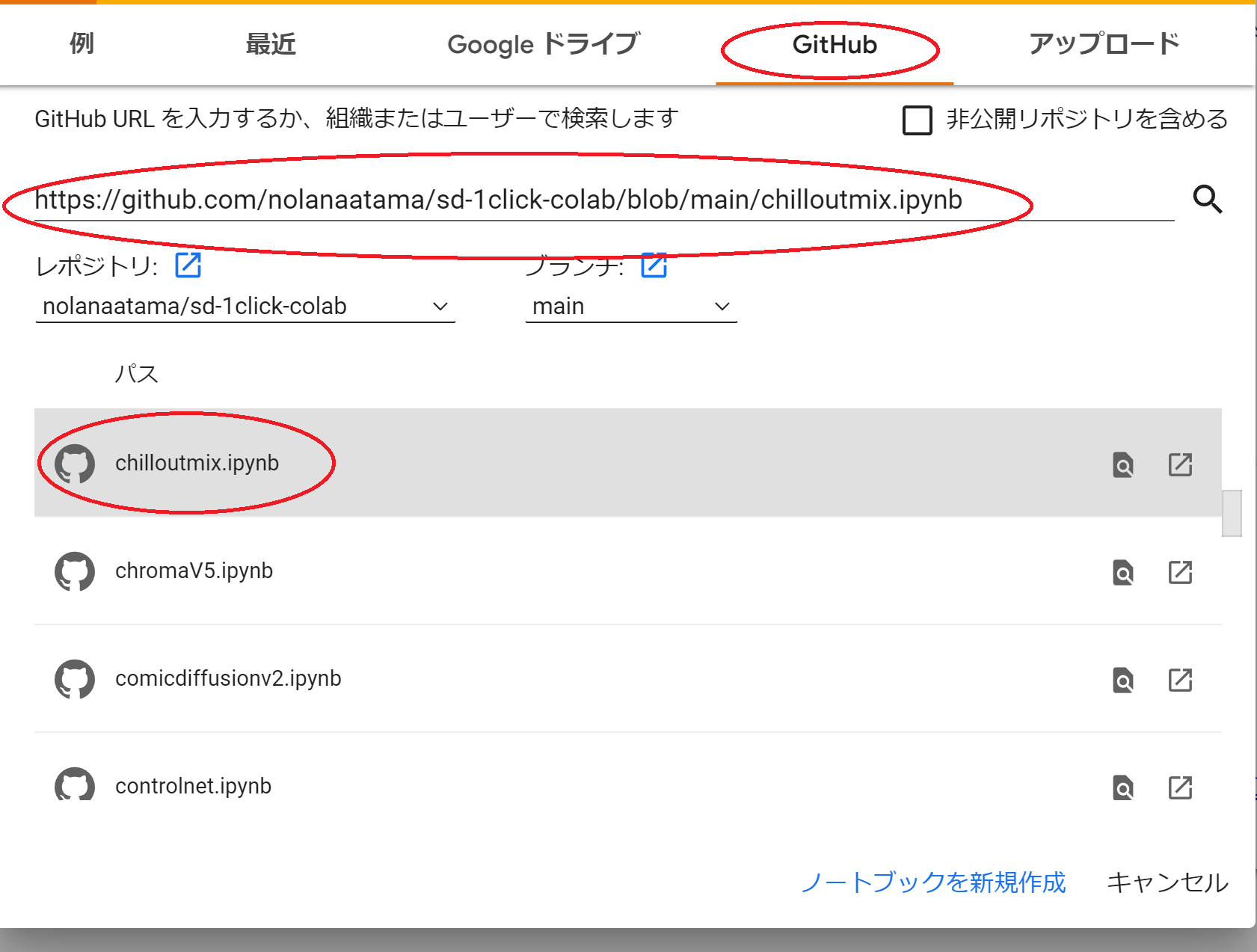Click GitHub icon beside comicdiffusionv2.ipynb

75,679
